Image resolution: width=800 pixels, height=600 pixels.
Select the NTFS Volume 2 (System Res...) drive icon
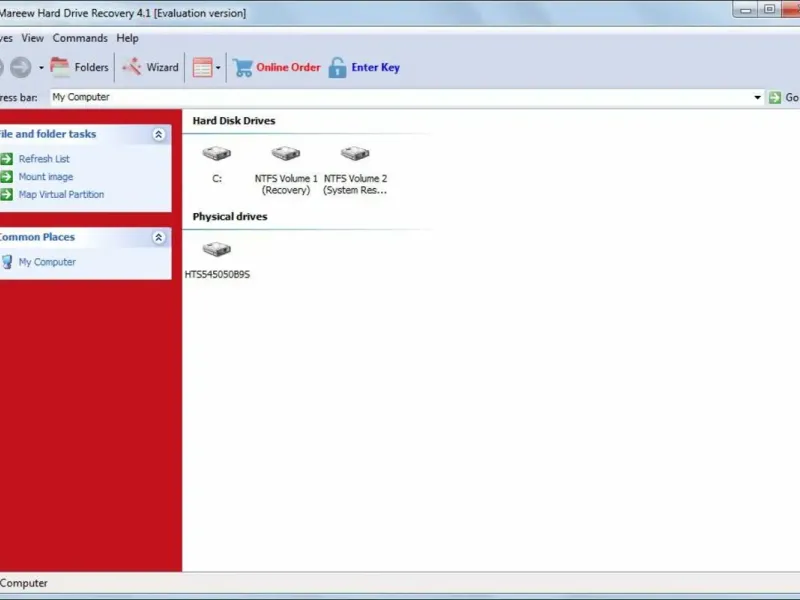pyautogui.click(x=355, y=153)
